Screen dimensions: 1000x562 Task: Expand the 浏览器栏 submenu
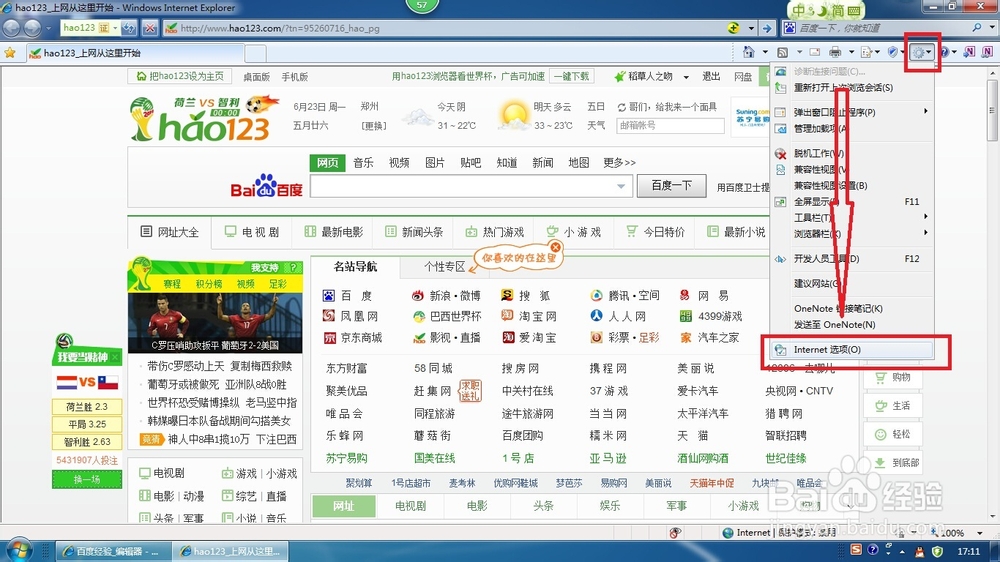[851, 233]
